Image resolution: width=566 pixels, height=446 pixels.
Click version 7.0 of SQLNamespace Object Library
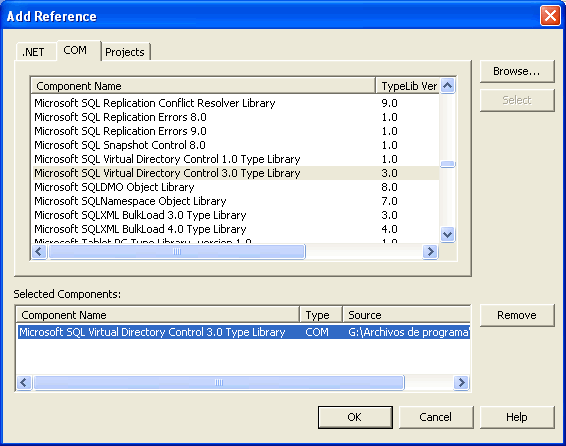pyautogui.click(x=389, y=201)
